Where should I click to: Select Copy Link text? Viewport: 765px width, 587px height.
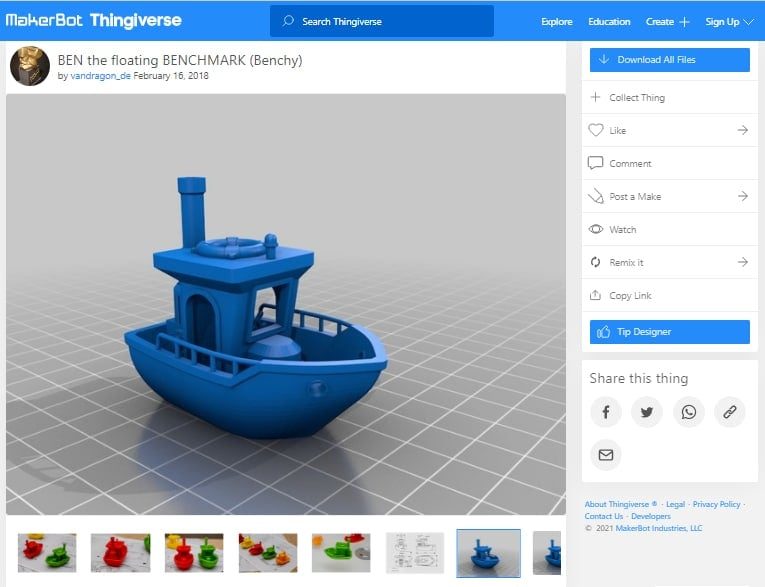tap(630, 296)
